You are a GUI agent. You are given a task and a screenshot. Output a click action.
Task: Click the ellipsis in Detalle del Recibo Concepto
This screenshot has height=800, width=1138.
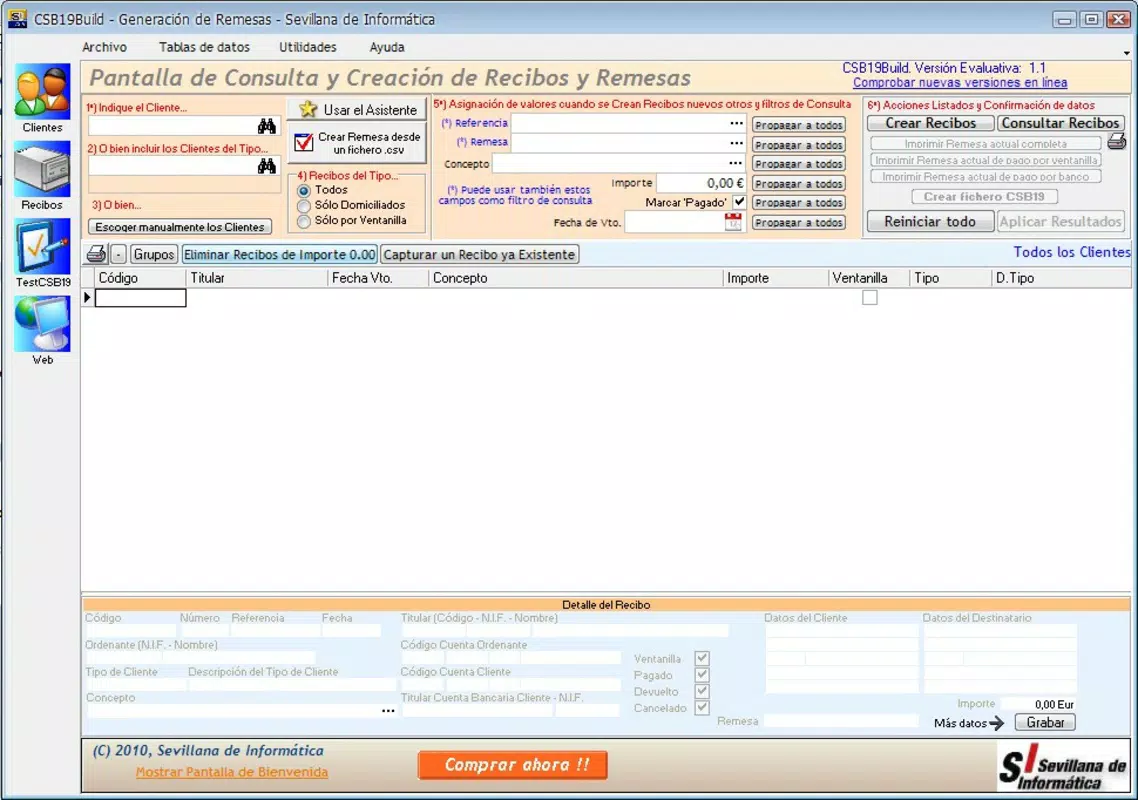click(x=388, y=711)
